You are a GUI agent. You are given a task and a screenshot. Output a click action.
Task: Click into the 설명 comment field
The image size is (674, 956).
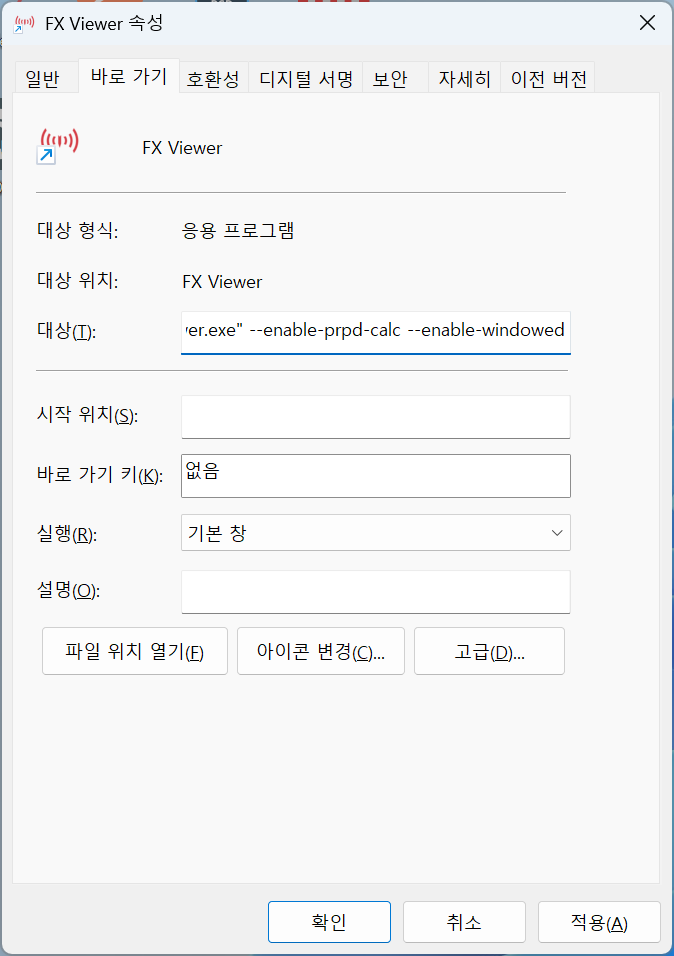376,592
